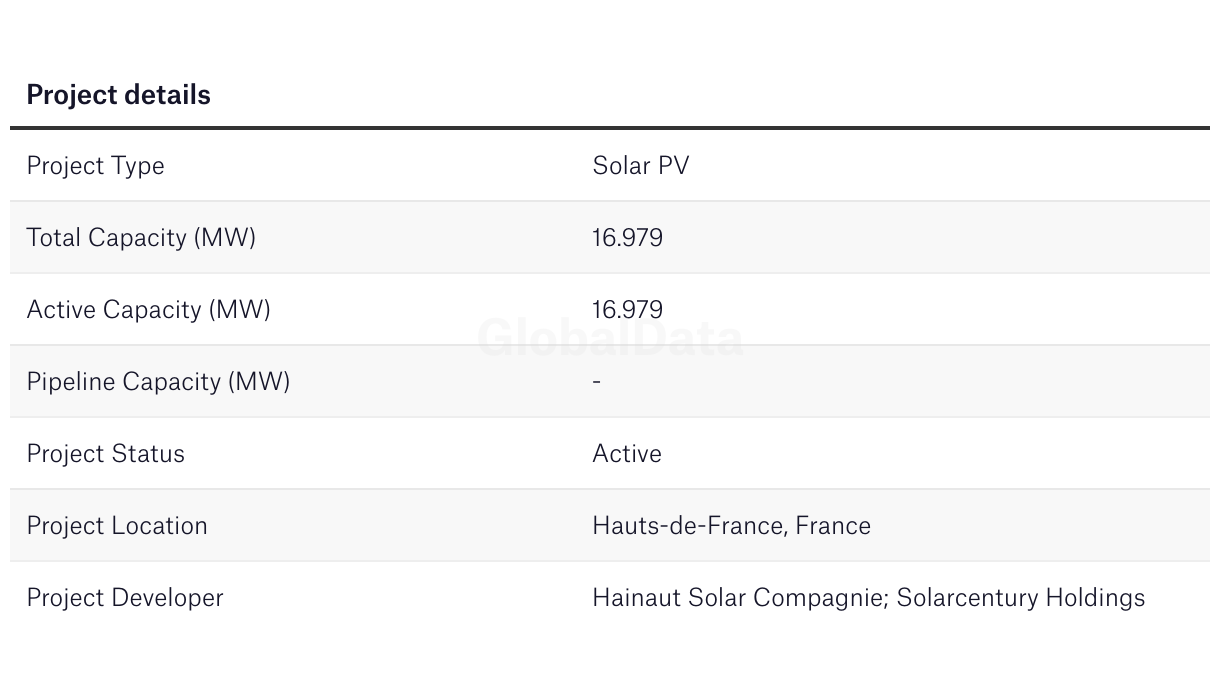Click the Solar PV value

[640, 166]
